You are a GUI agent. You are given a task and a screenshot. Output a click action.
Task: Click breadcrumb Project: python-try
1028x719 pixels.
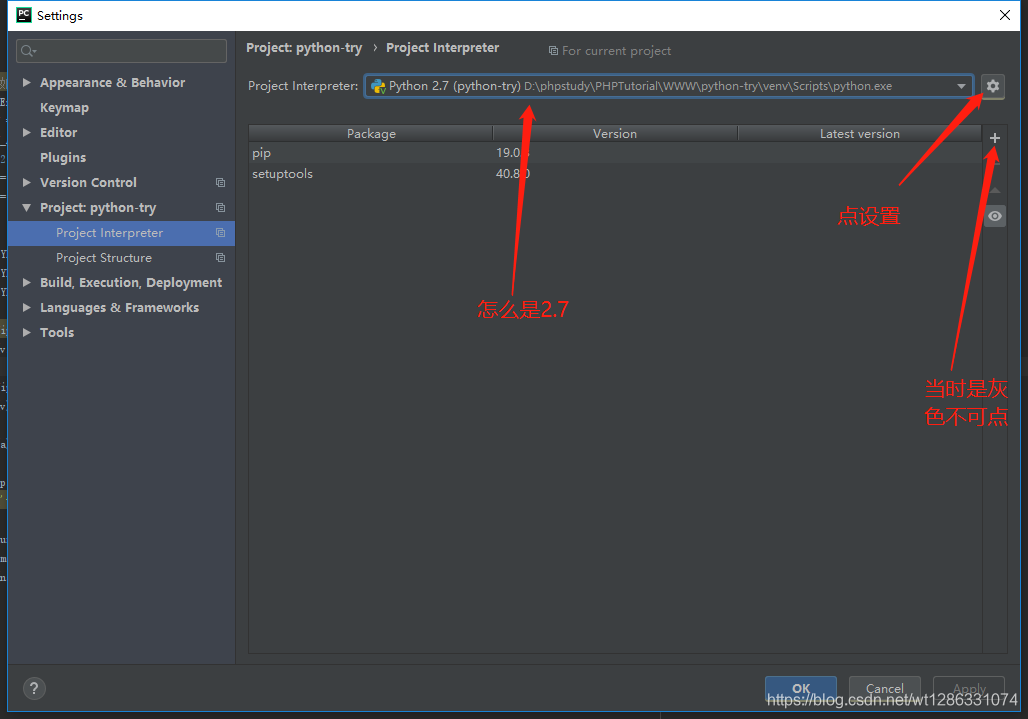[304, 48]
